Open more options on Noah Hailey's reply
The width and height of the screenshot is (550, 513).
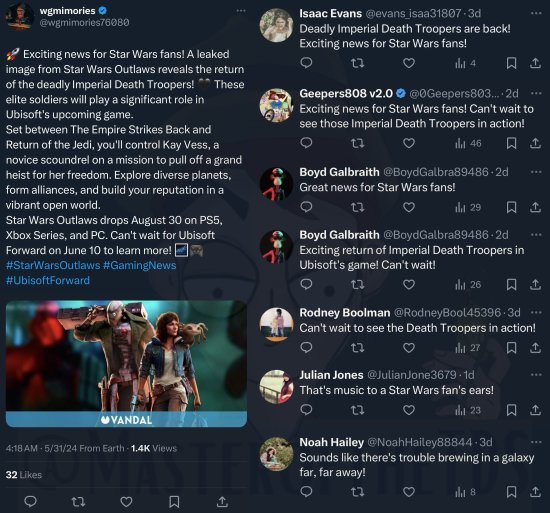click(536, 442)
